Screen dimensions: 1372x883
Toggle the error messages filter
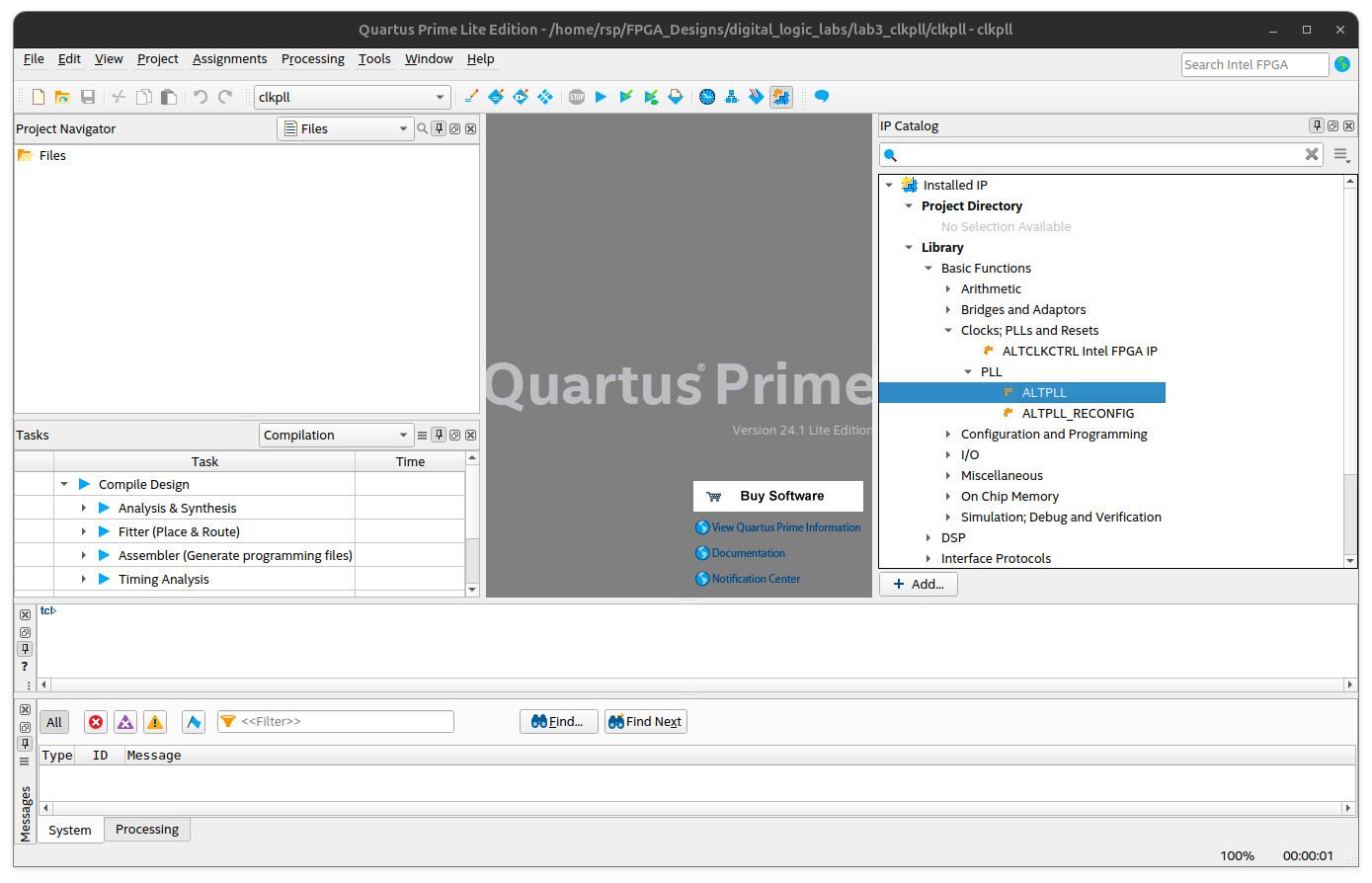pyautogui.click(x=96, y=722)
